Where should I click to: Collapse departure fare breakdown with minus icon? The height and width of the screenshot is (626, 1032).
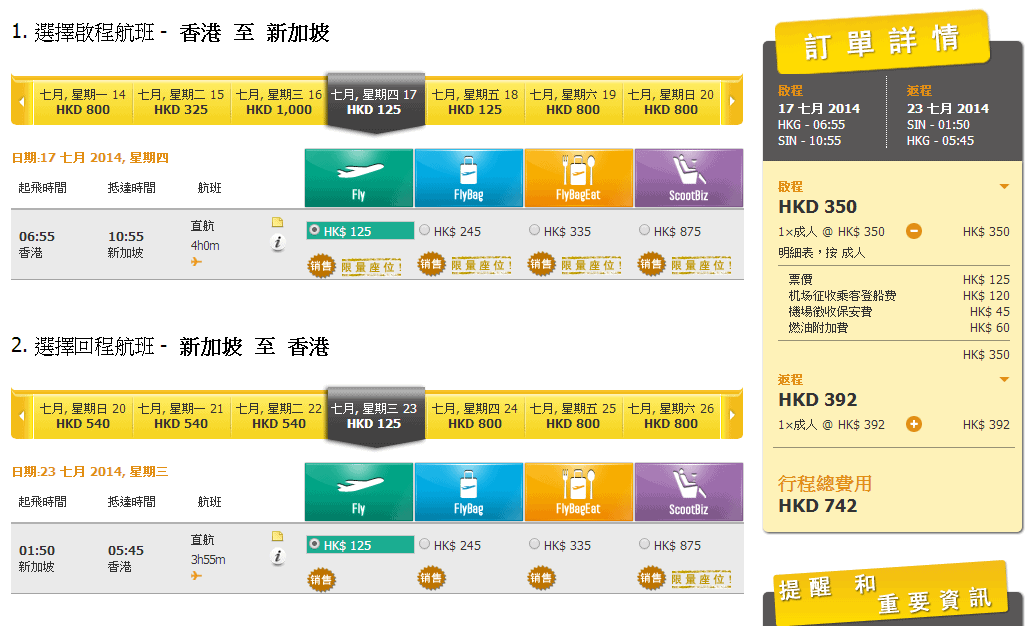click(914, 231)
